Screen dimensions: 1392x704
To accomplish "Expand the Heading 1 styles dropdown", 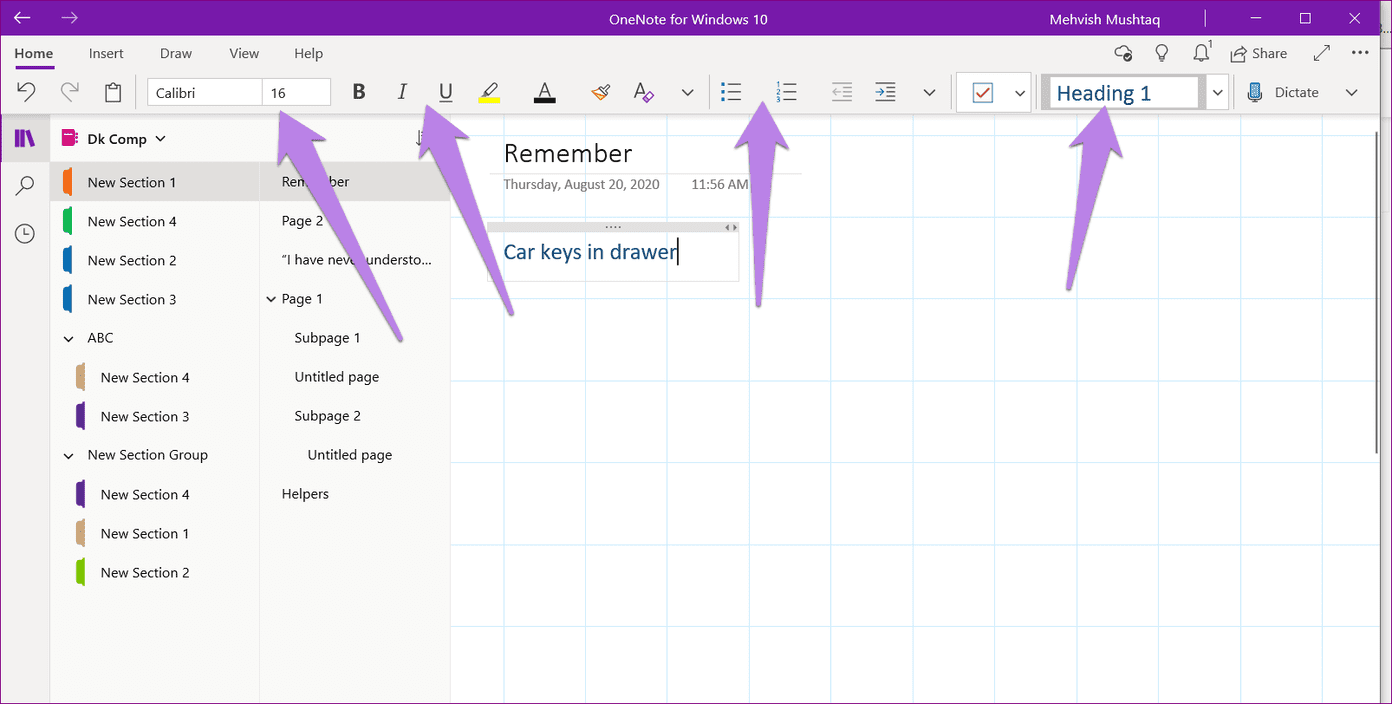I will pos(1217,93).
